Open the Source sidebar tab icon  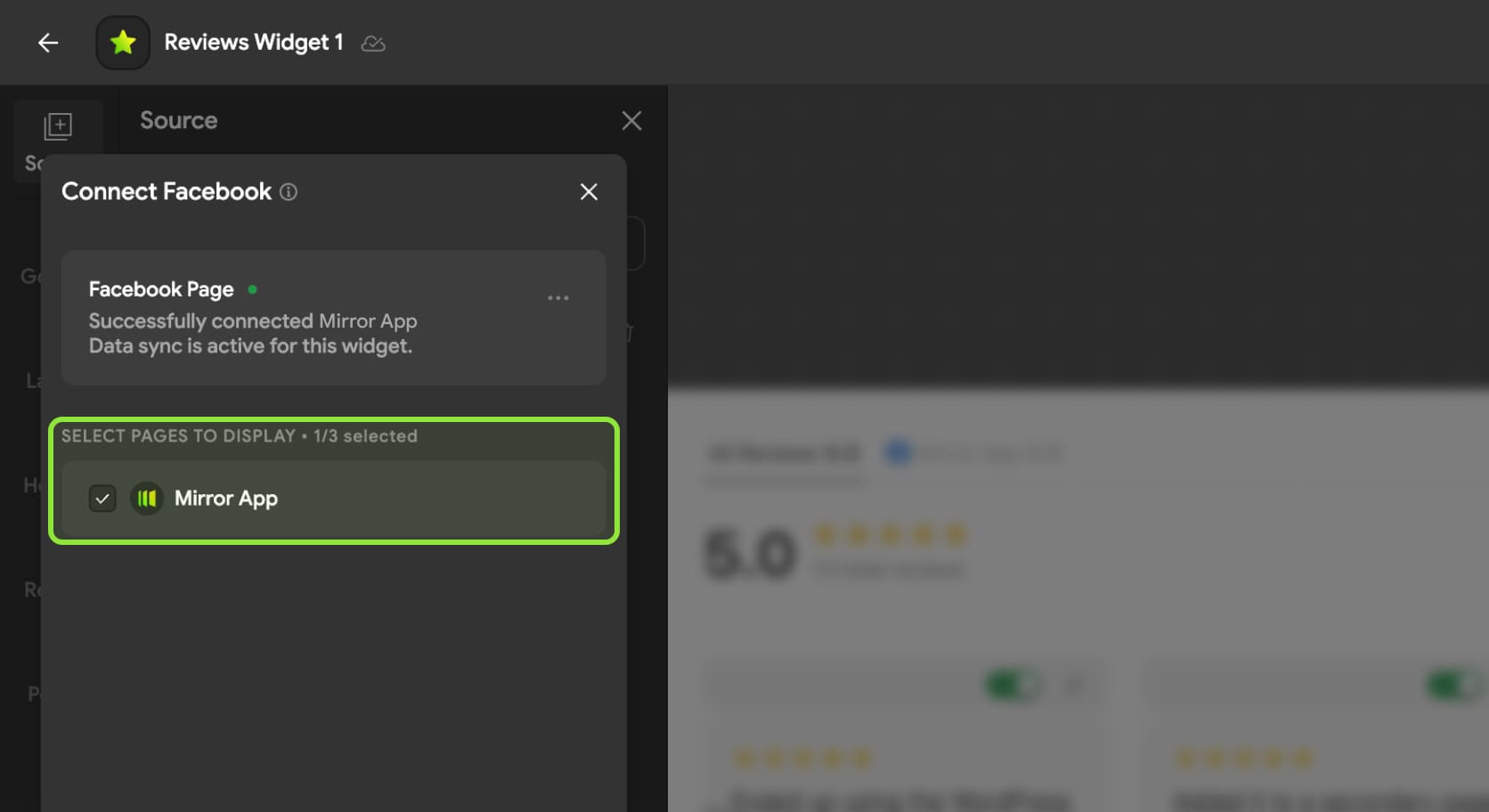point(58,126)
